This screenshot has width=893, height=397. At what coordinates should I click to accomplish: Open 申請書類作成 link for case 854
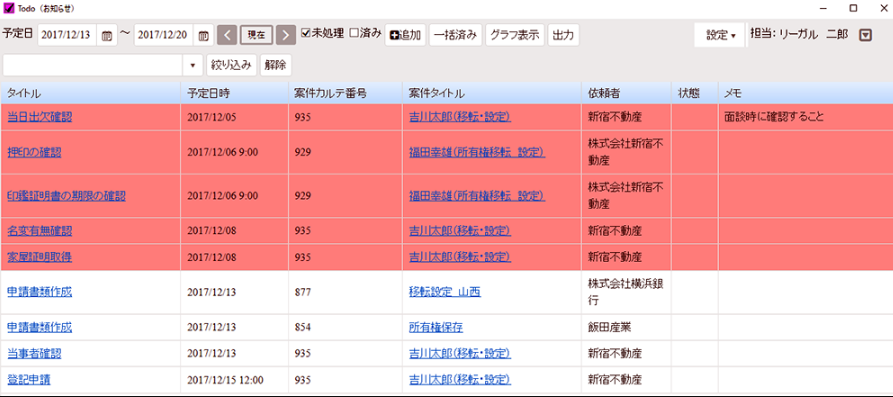click(x=40, y=328)
